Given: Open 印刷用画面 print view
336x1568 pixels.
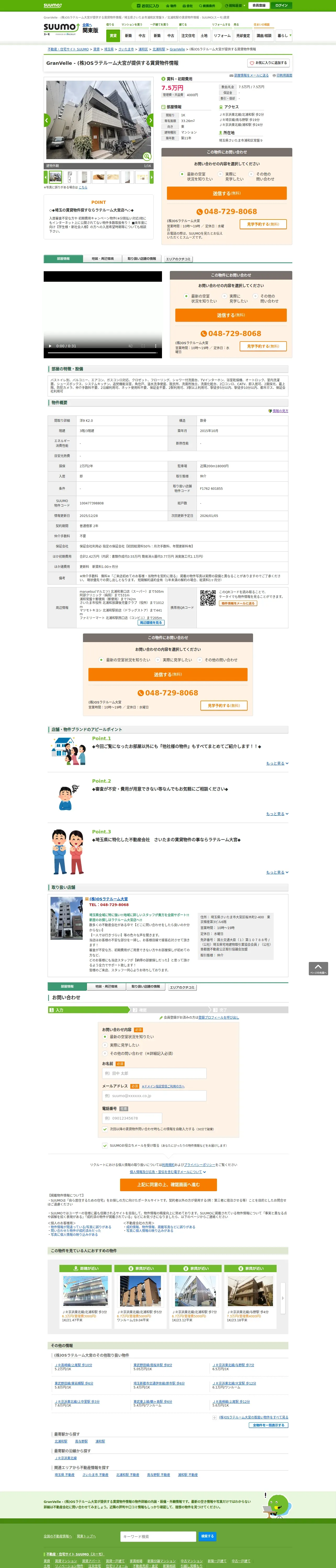Looking at the screenshot, I should coord(284,76).
